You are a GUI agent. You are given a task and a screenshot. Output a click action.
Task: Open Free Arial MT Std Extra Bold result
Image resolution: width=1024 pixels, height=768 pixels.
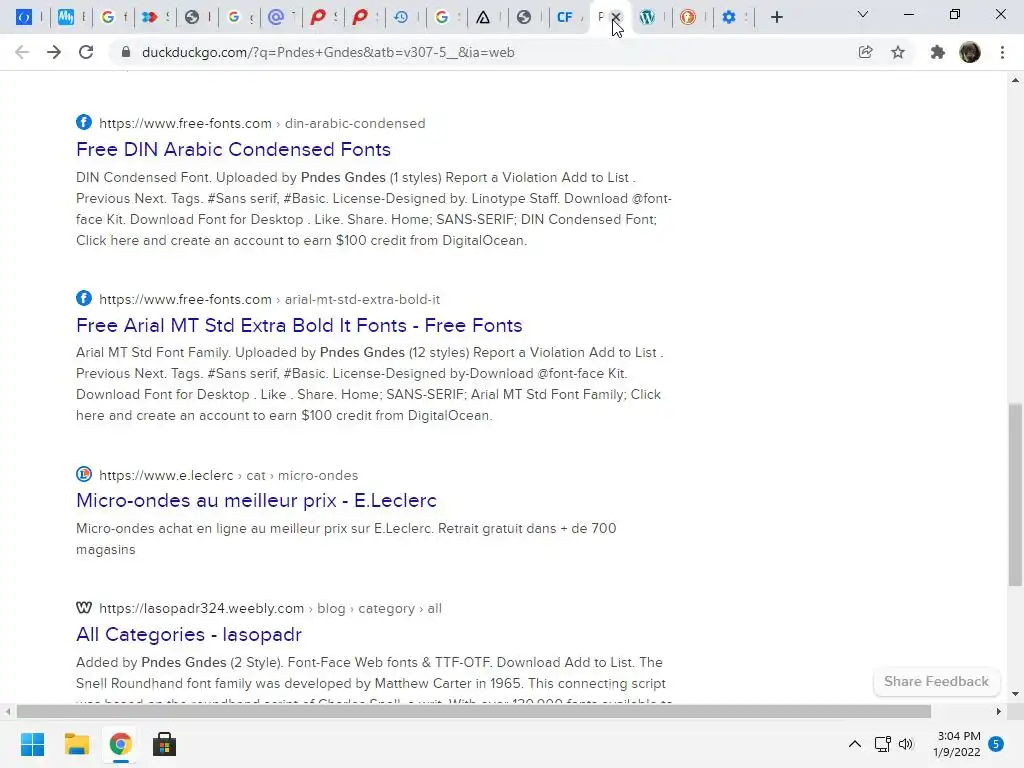pyautogui.click(x=299, y=325)
